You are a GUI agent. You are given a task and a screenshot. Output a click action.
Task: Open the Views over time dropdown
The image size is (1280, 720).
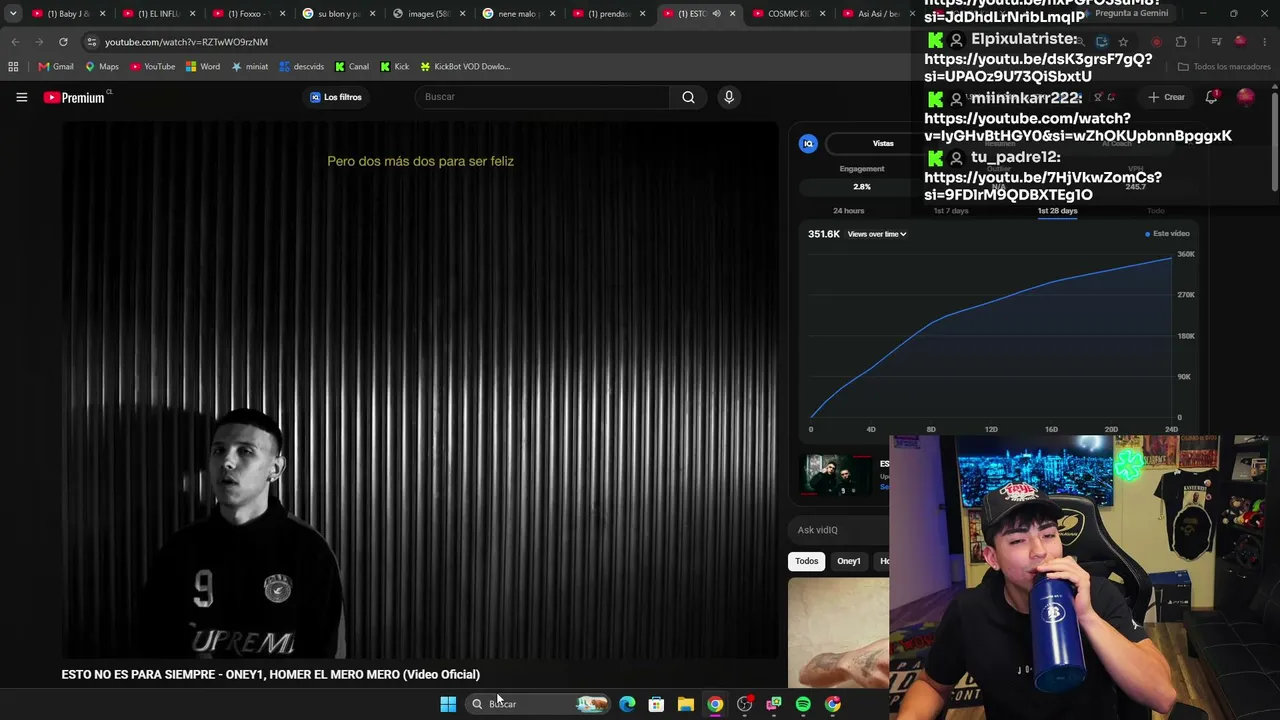point(877,234)
